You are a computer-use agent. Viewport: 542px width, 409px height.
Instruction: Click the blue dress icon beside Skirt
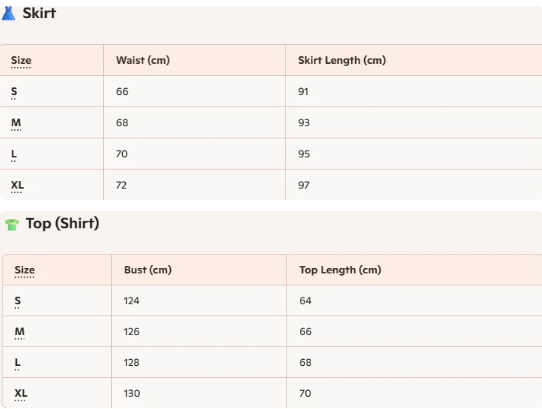(9, 13)
